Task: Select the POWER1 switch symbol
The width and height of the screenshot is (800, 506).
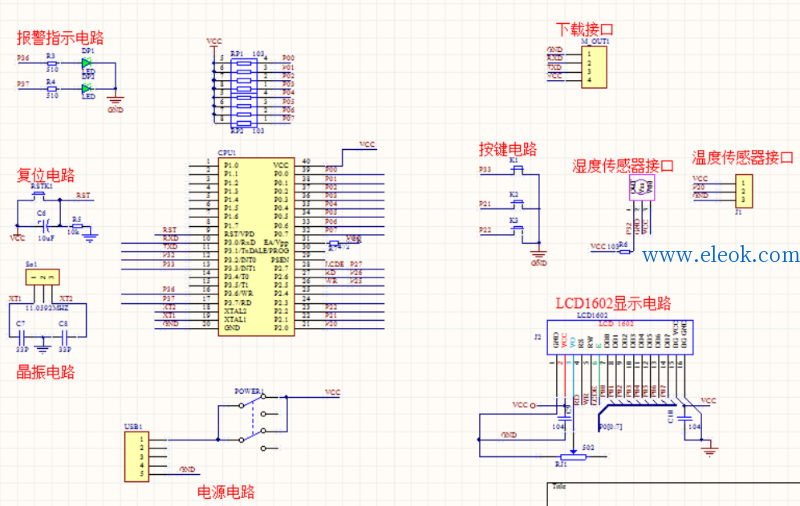Action: (x=253, y=422)
